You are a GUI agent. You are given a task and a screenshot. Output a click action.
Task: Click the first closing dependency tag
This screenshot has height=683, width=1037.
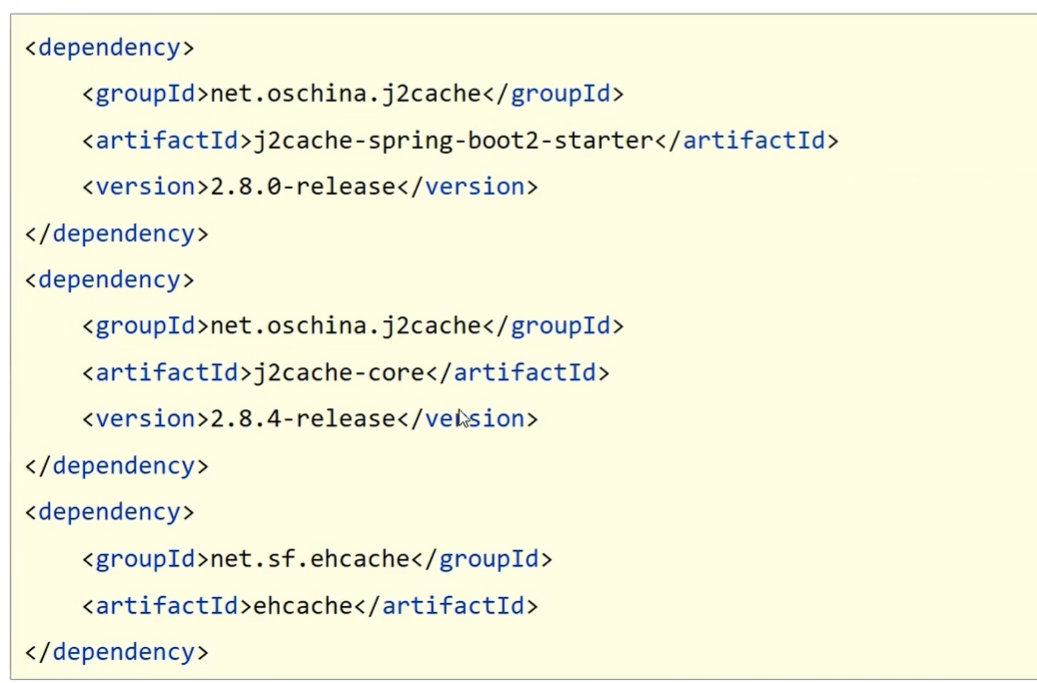pyautogui.click(x=116, y=234)
